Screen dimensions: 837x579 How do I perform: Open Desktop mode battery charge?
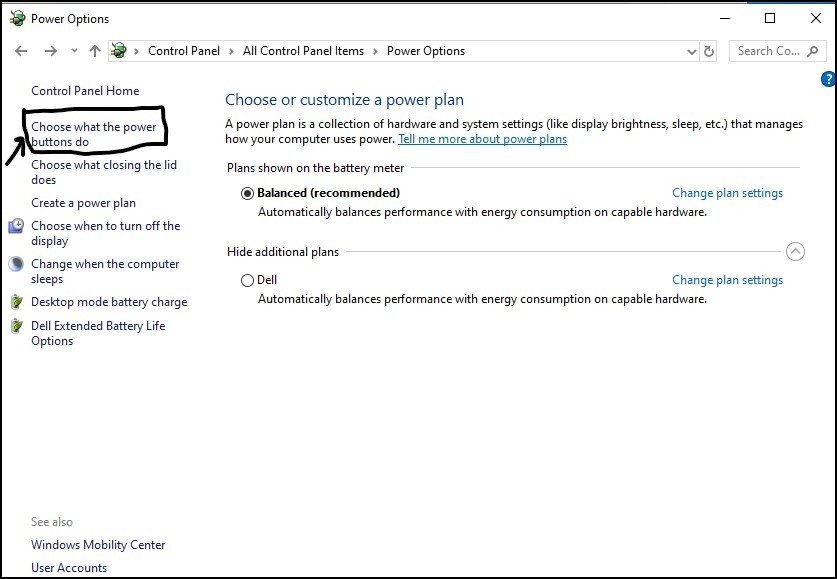(109, 302)
